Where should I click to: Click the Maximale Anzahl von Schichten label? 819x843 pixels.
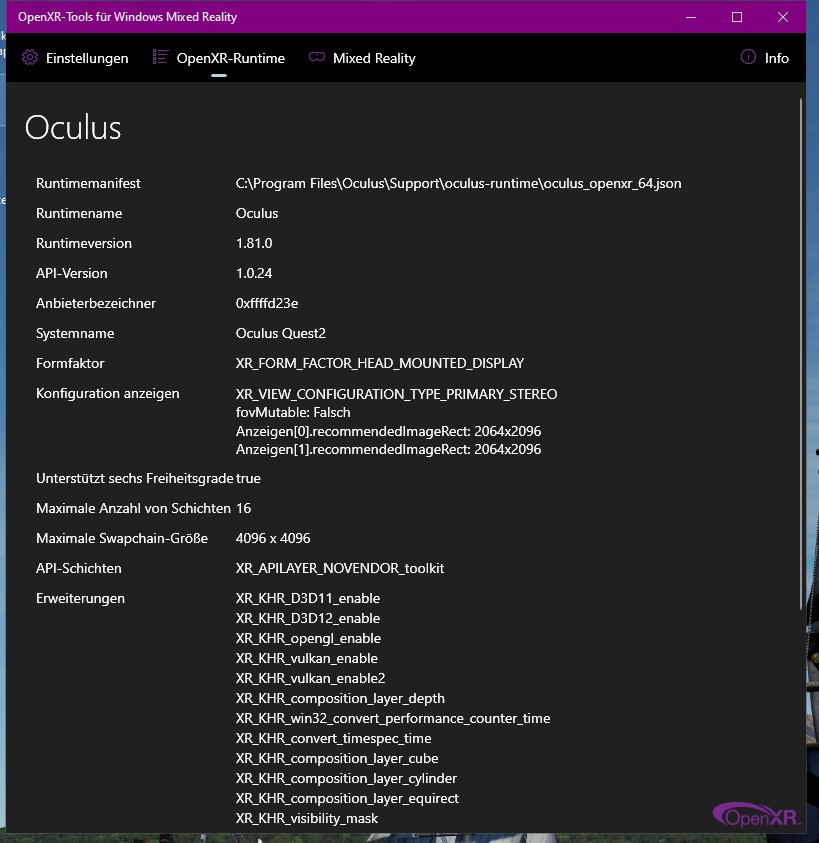click(x=133, y=509)
